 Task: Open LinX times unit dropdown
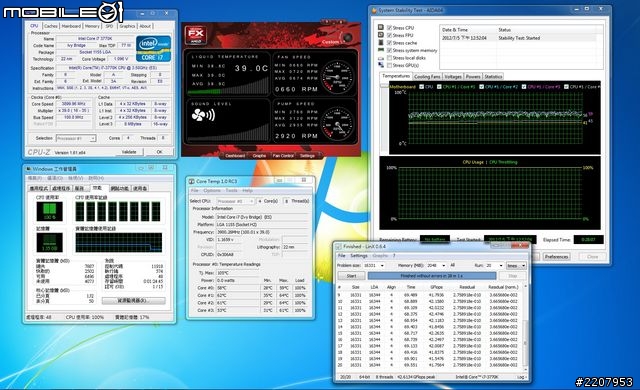click(x=516, y=266)
